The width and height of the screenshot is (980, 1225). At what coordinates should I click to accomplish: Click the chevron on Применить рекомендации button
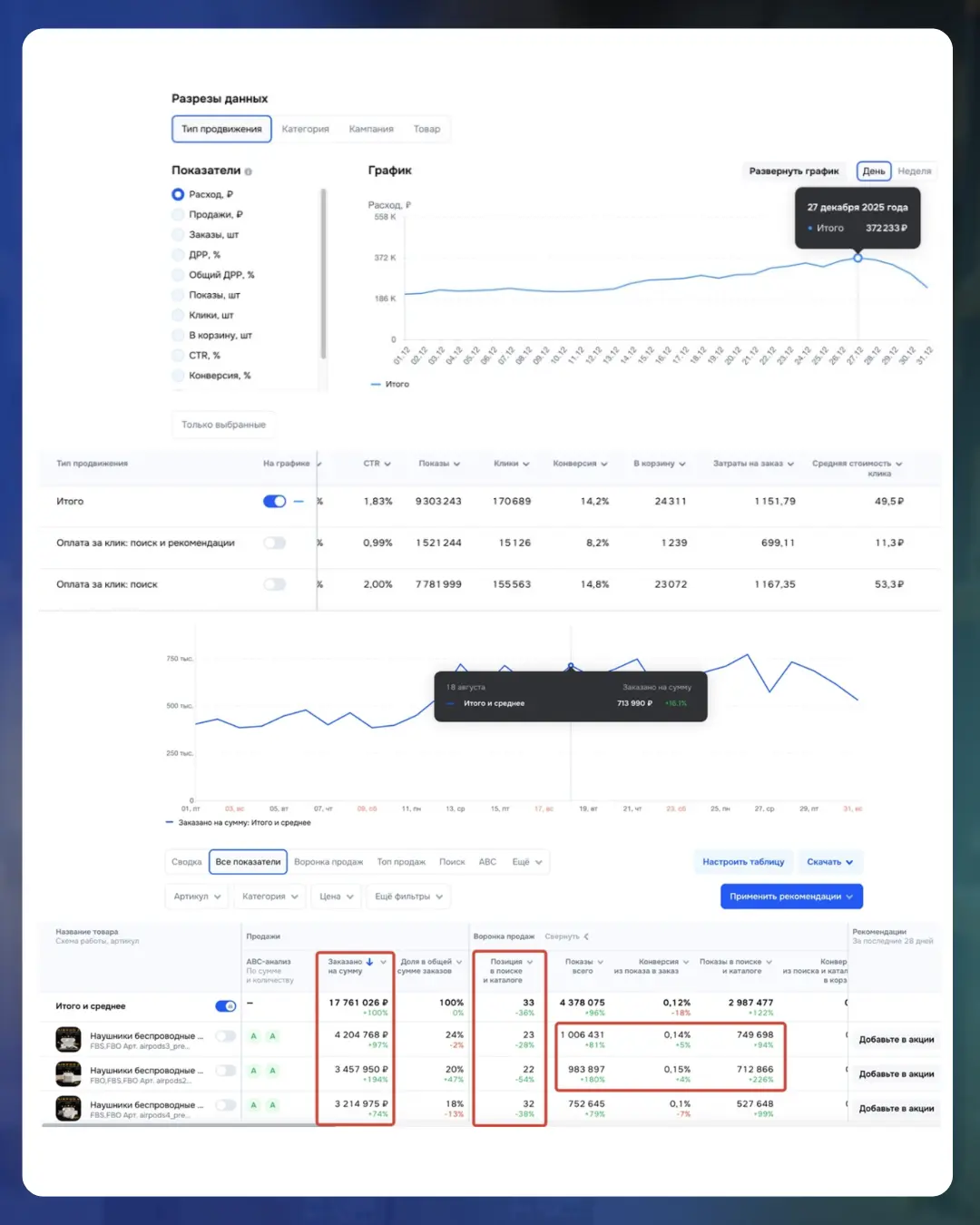pyautogui.click(x=850, y=897)
